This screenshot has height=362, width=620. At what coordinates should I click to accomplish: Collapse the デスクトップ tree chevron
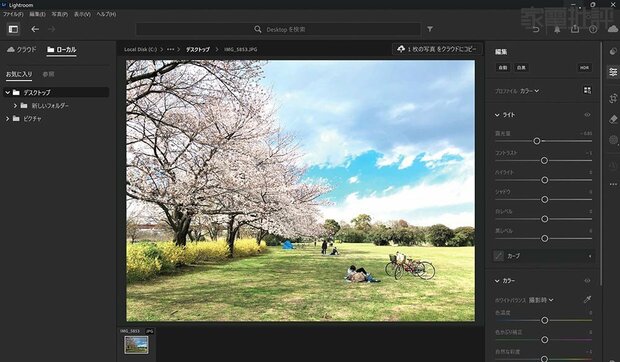pos(8,92)
